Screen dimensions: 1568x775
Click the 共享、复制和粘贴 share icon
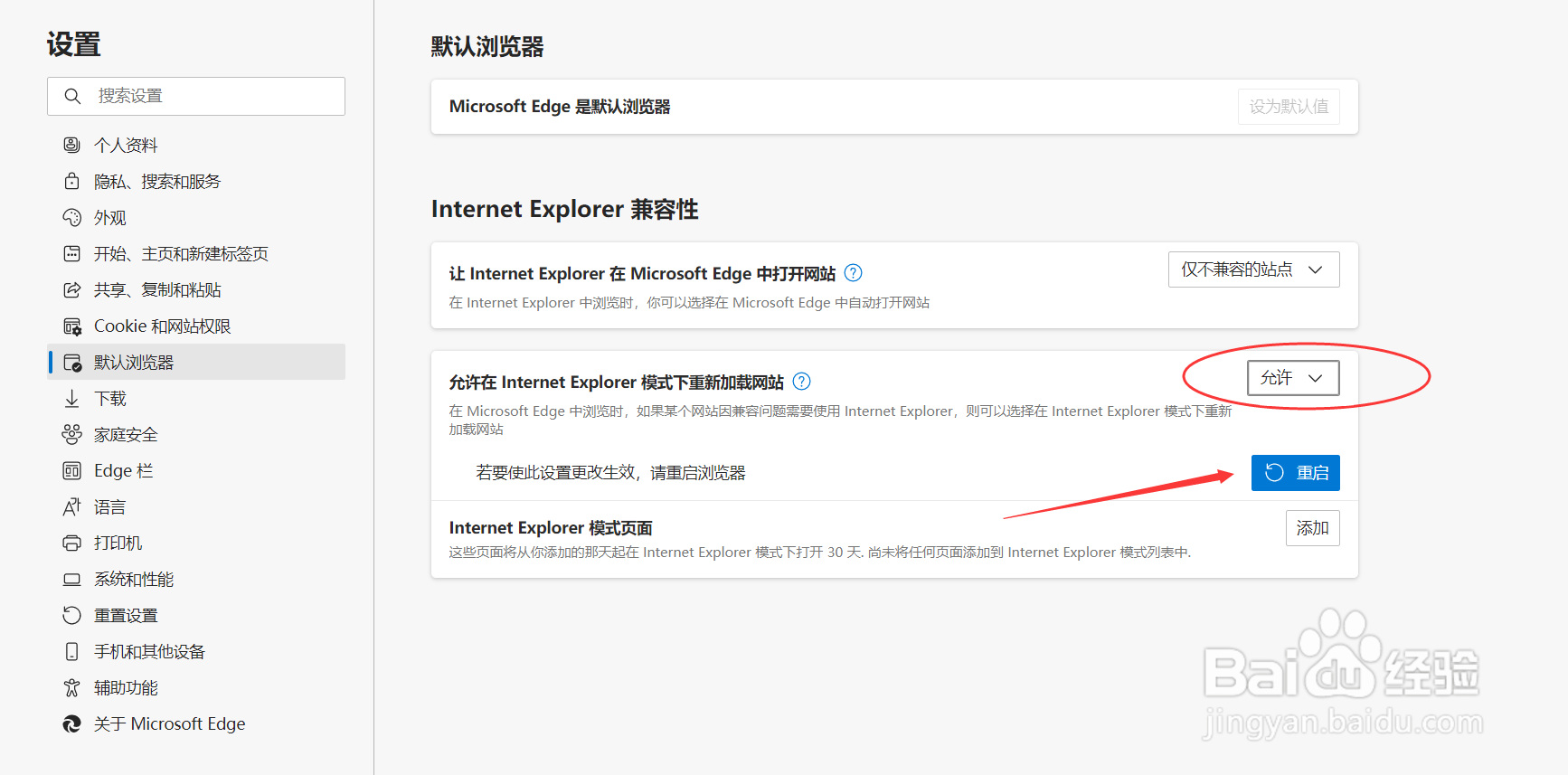coord(71,289)
